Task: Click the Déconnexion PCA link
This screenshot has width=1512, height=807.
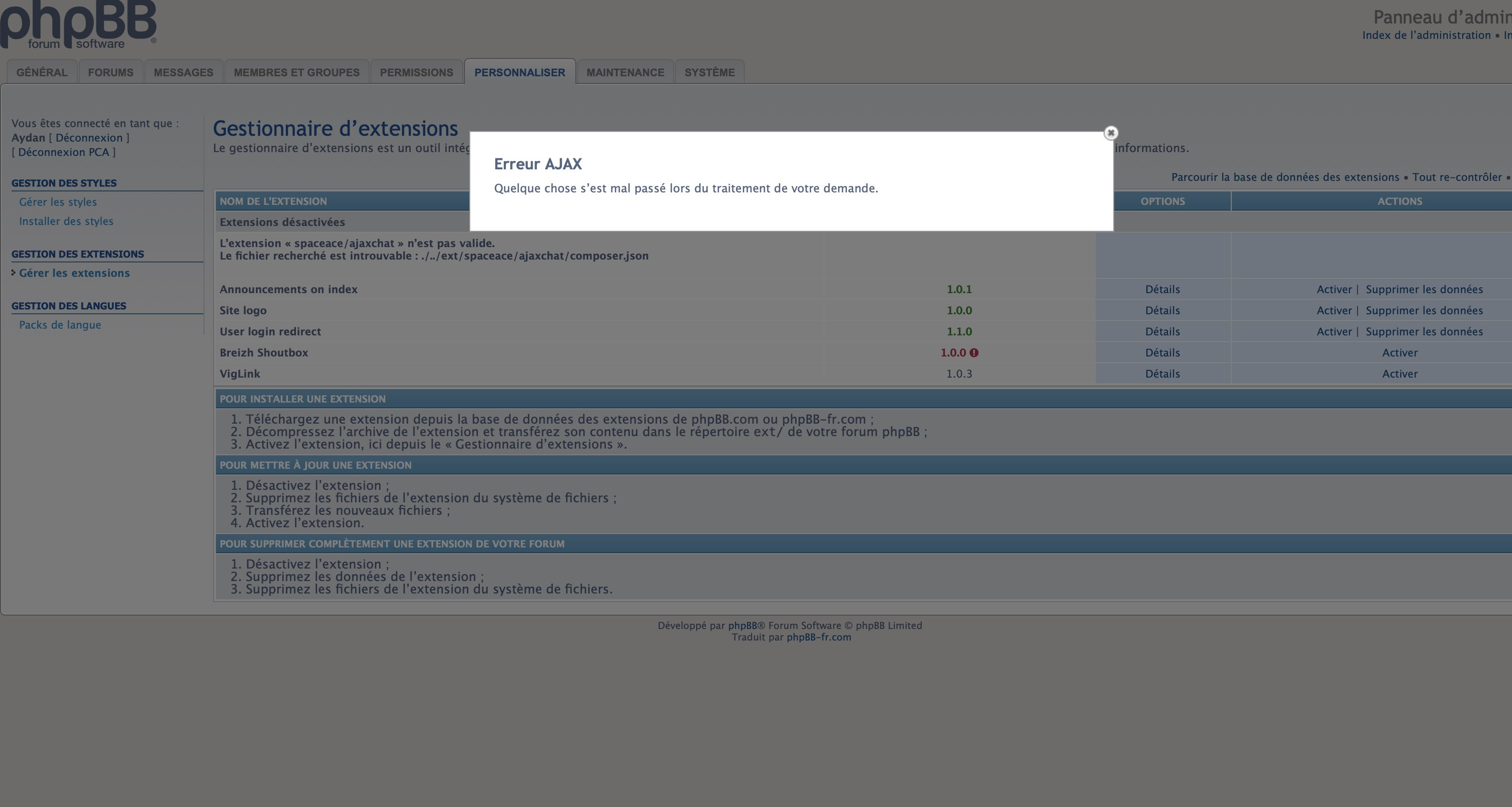Action: point(63,152)
